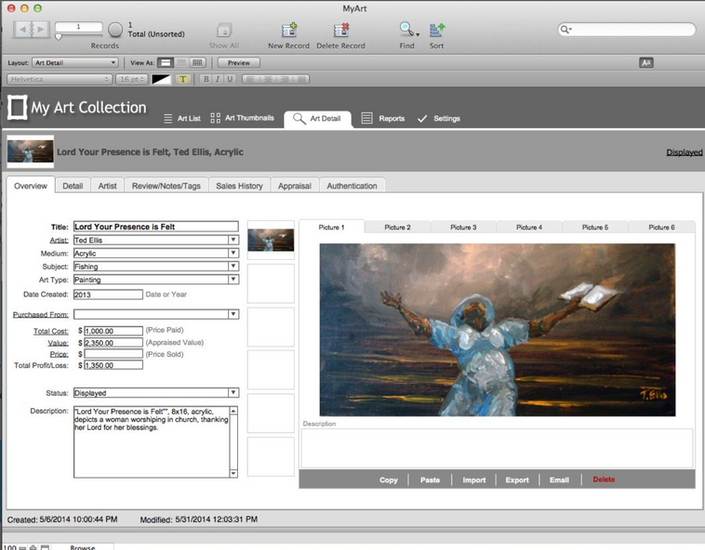Expand the Status dropdown arrow
The image size is (705, 550).
pyautogui.click(x=233, y=393)
